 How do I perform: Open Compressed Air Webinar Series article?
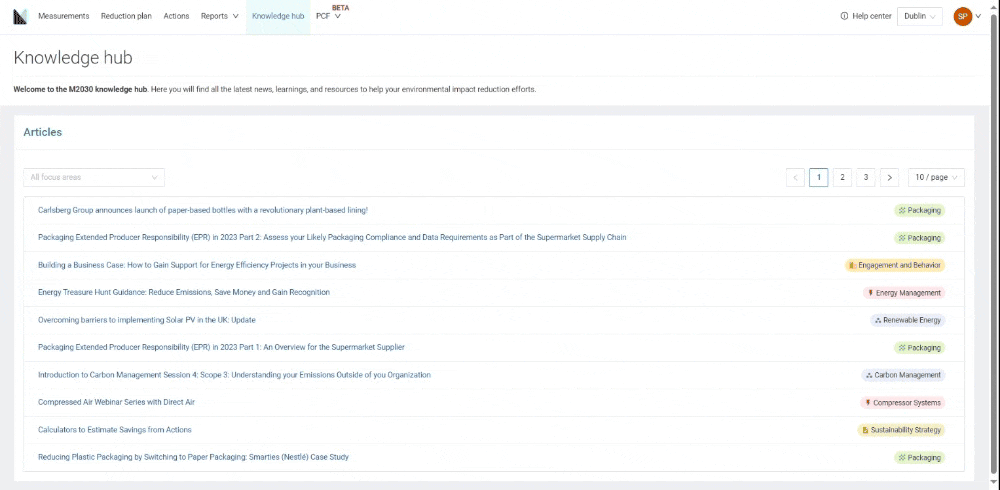point(116,402)
